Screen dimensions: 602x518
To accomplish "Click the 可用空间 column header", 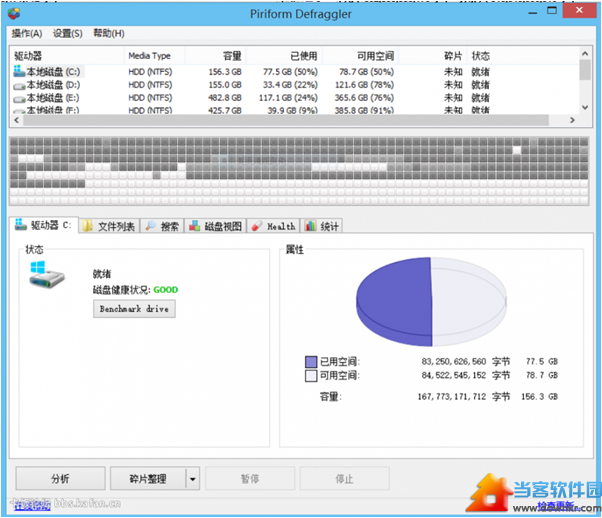I will [360, 56].
